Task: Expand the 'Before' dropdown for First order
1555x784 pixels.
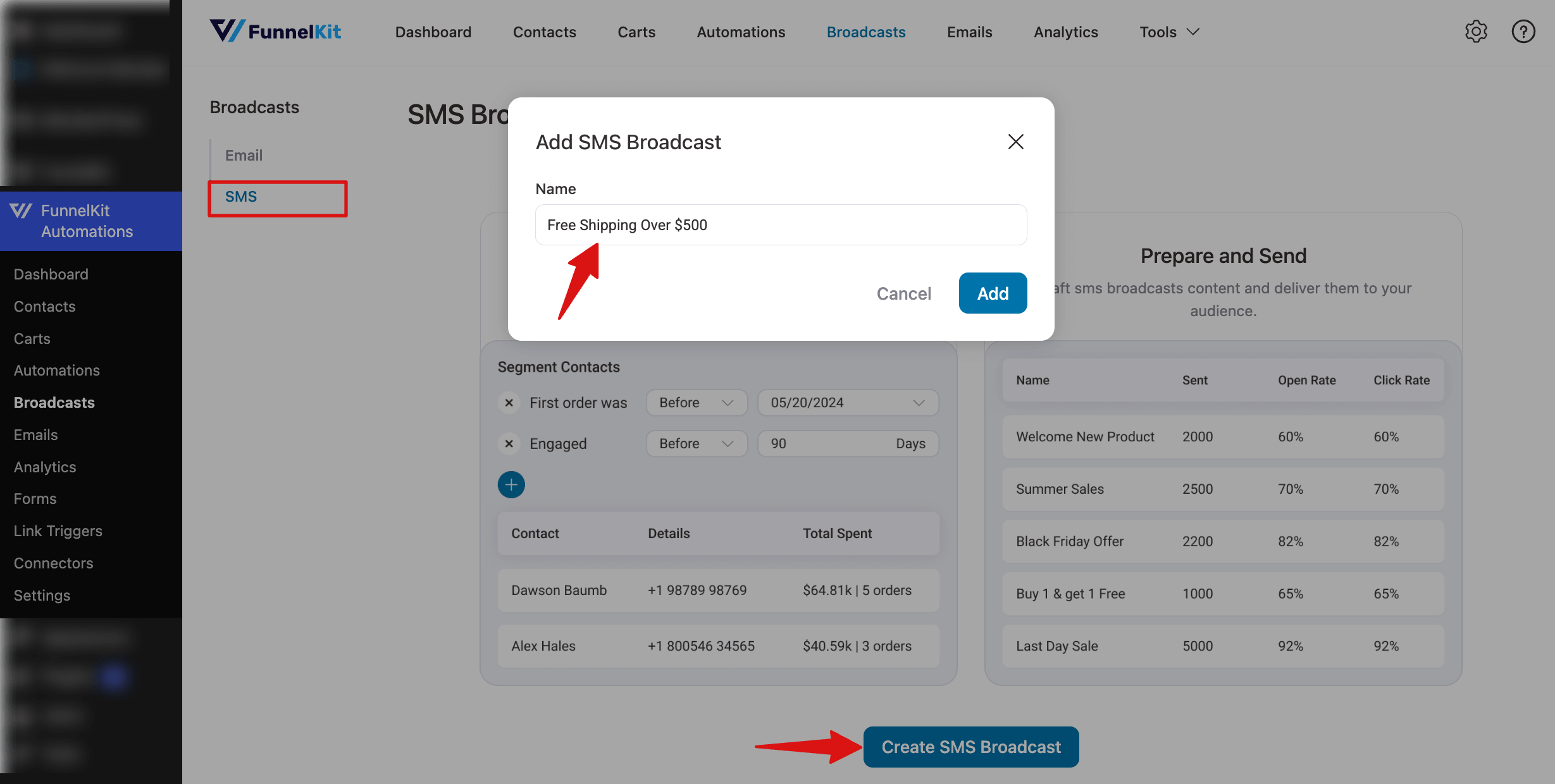Action: coord(696,402)
